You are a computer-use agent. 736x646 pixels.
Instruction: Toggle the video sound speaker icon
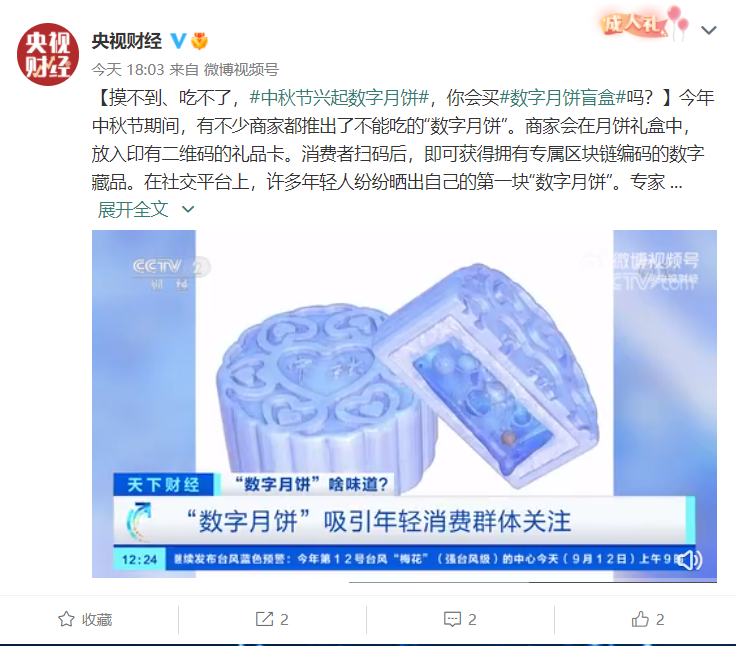pyautogui.click(x=690, y=560)
